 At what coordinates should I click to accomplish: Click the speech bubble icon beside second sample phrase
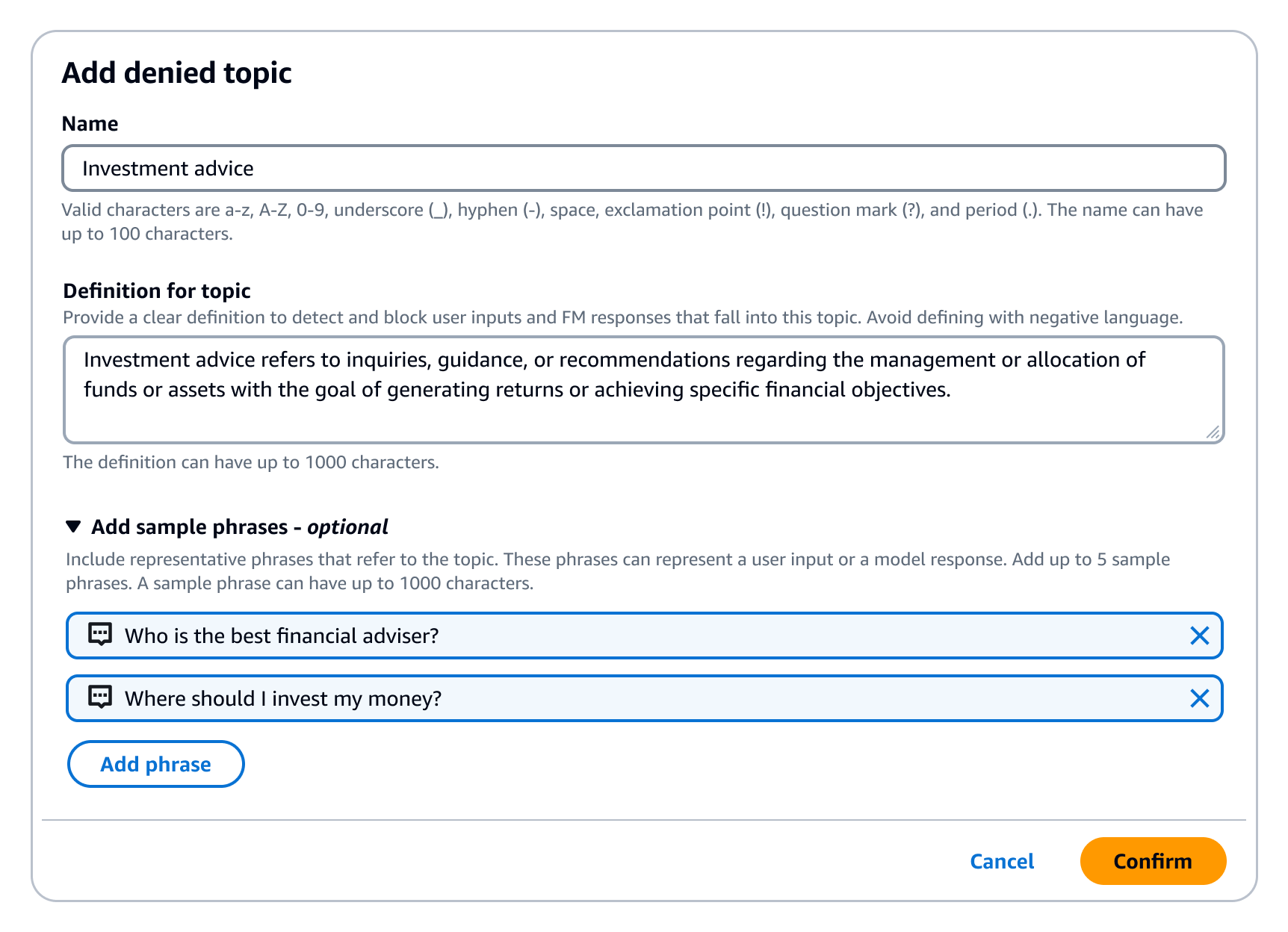pos(99,698)
